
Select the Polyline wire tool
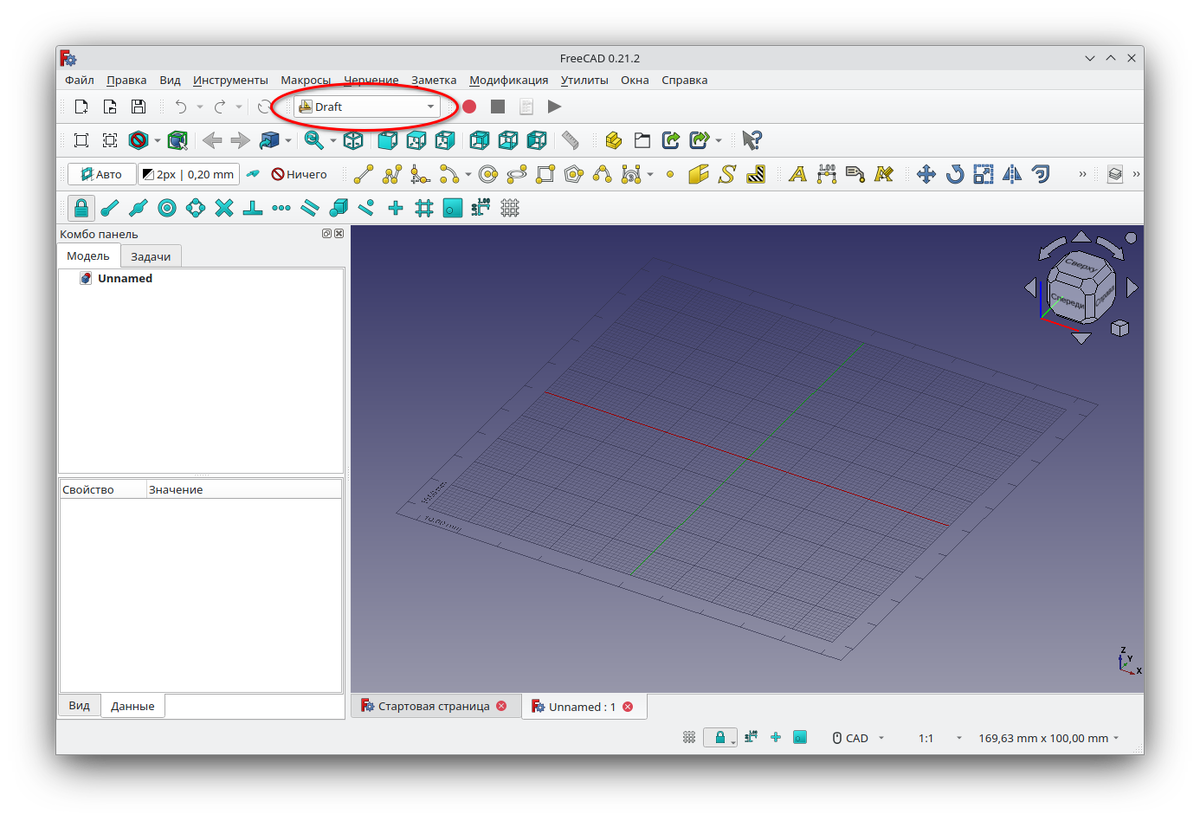click(x=392, y=174)
